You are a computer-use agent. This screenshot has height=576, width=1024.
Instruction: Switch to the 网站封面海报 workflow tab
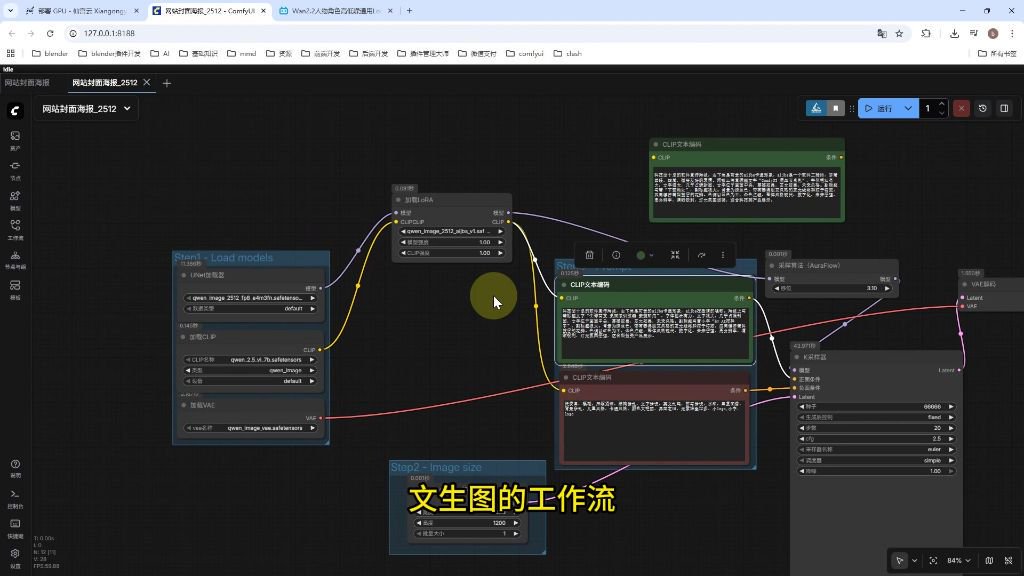pos(27,83)
